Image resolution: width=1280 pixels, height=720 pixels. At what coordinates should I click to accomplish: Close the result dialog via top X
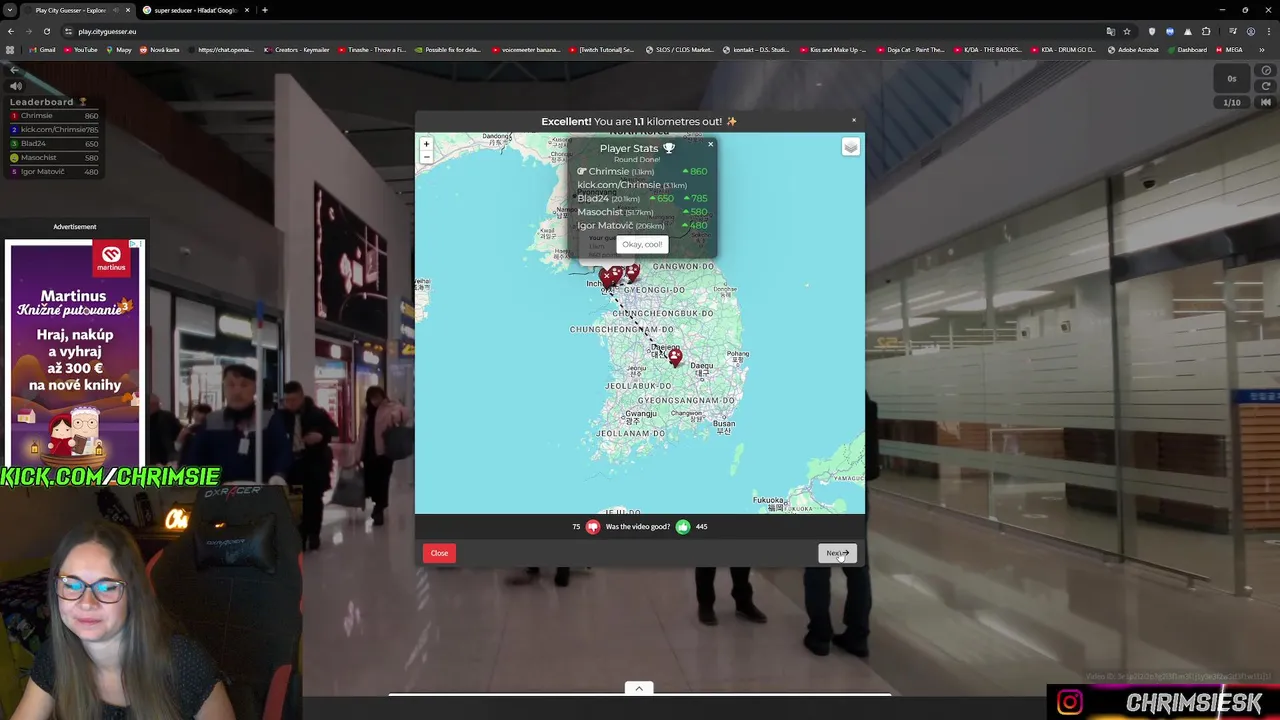click(854, 120)
